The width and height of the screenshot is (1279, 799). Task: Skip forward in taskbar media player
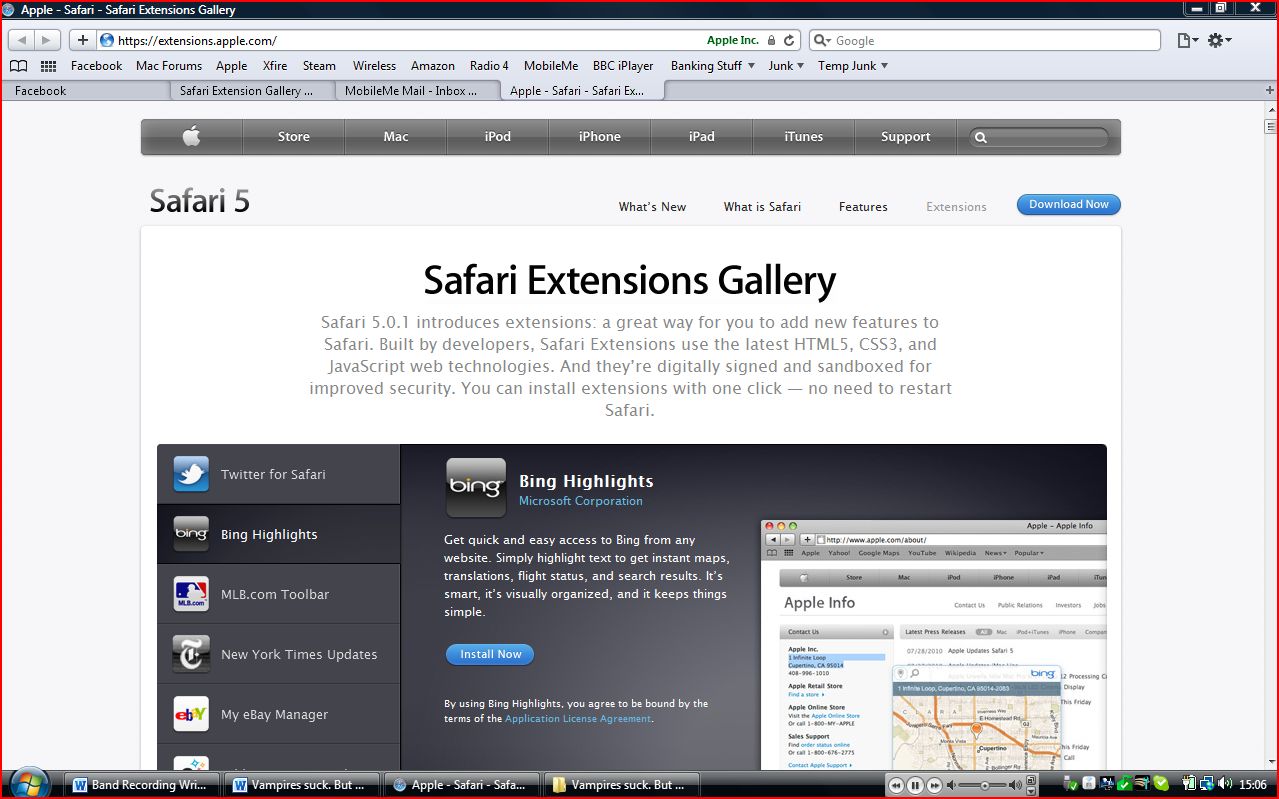tap(933, 786)
